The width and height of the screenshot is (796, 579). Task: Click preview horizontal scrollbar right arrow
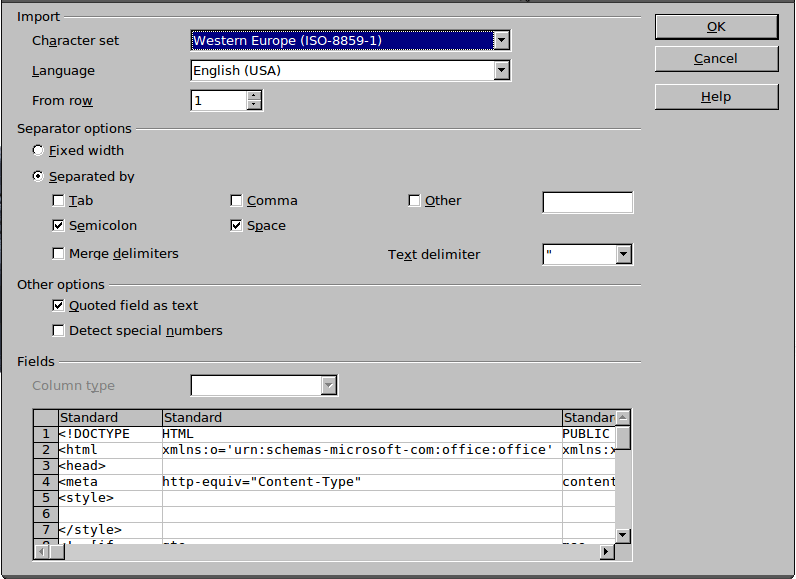tap(607, 552)
